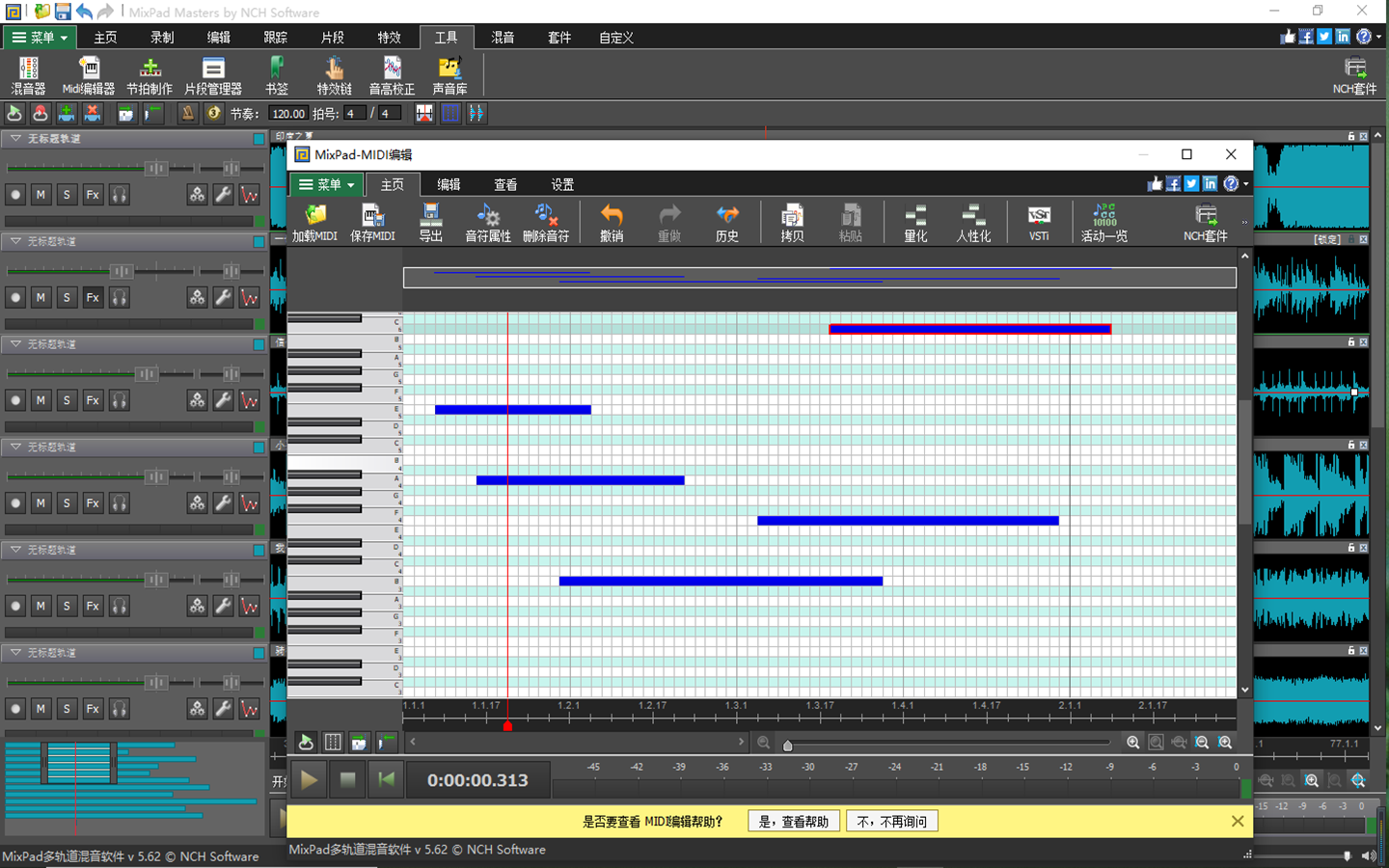
Task: Click the 书签 bookmark tool
Action: (277, 75)
